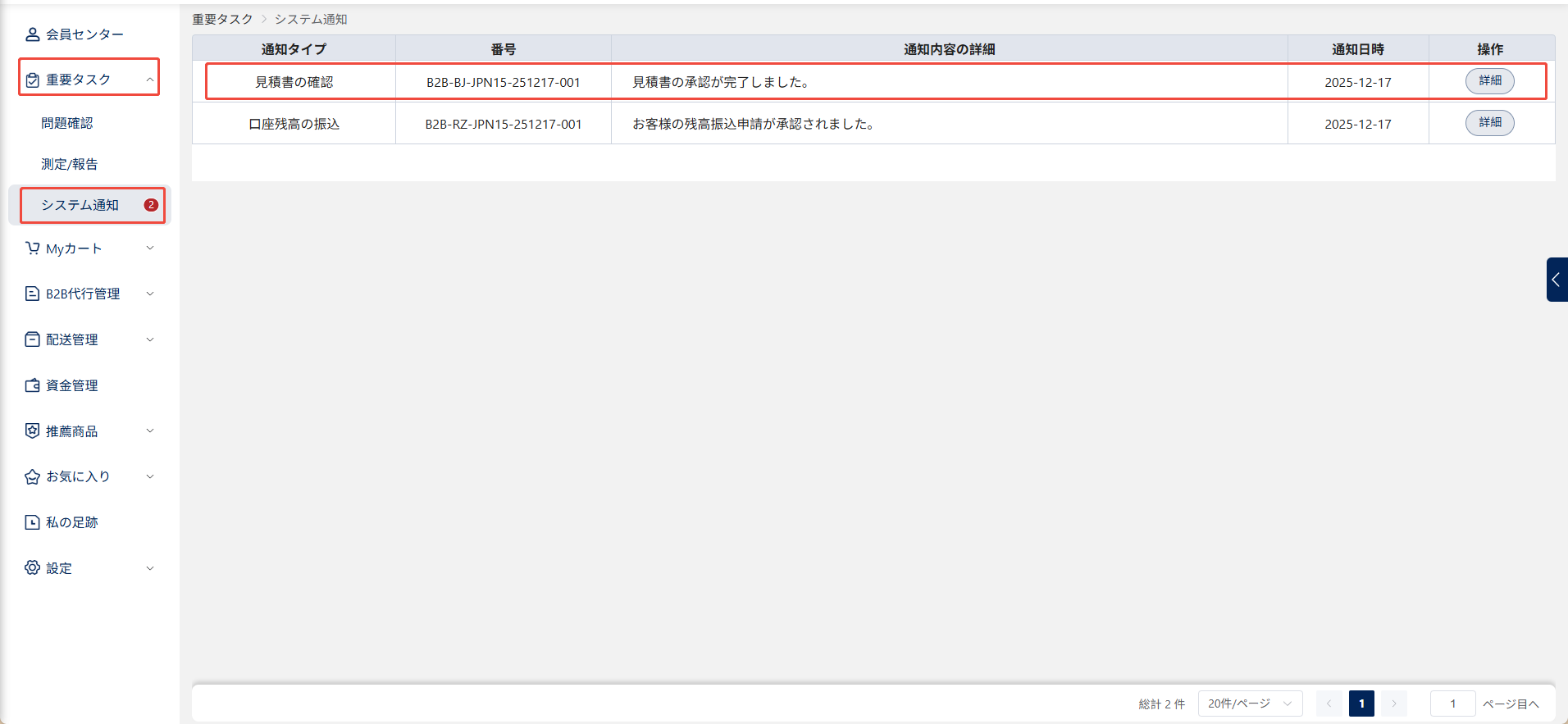Image resolution: width=1568 pixels, height=724 pixels.
Task: Click 見積書の確認 notification type cell
Action: 294,82
